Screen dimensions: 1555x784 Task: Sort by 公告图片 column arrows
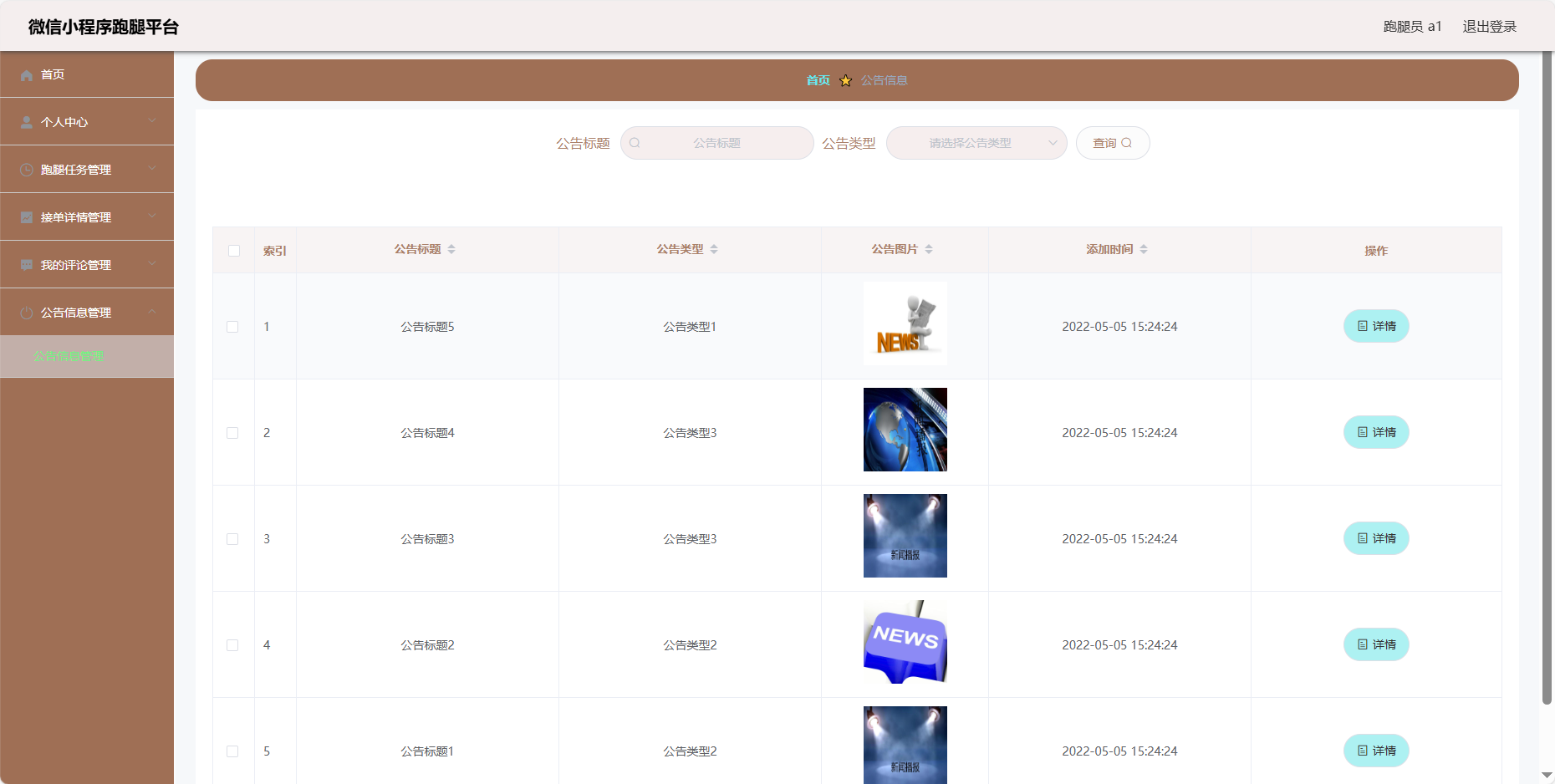[x=929, y=249]
